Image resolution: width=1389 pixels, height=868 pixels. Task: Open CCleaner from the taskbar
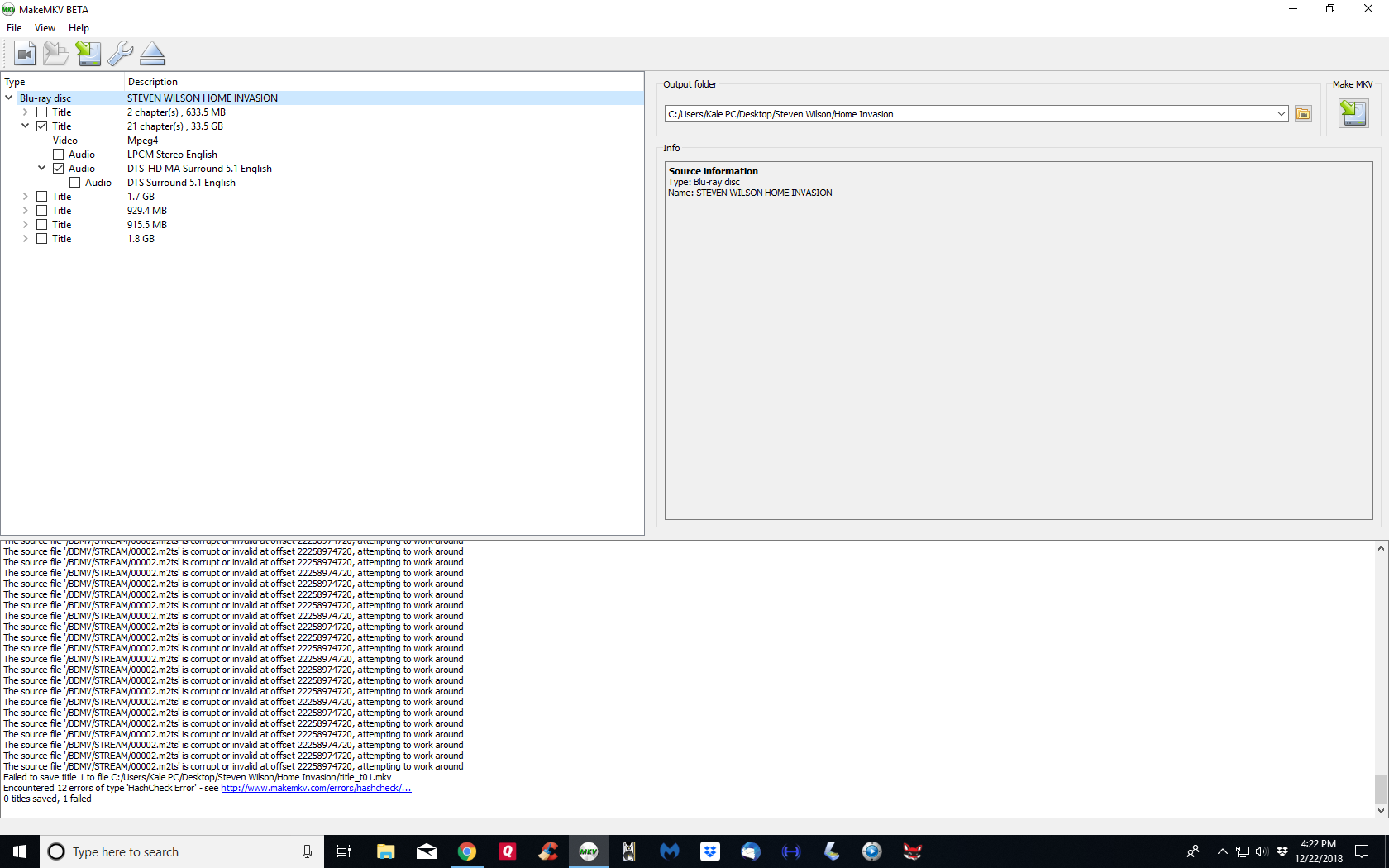pos(548,851)
